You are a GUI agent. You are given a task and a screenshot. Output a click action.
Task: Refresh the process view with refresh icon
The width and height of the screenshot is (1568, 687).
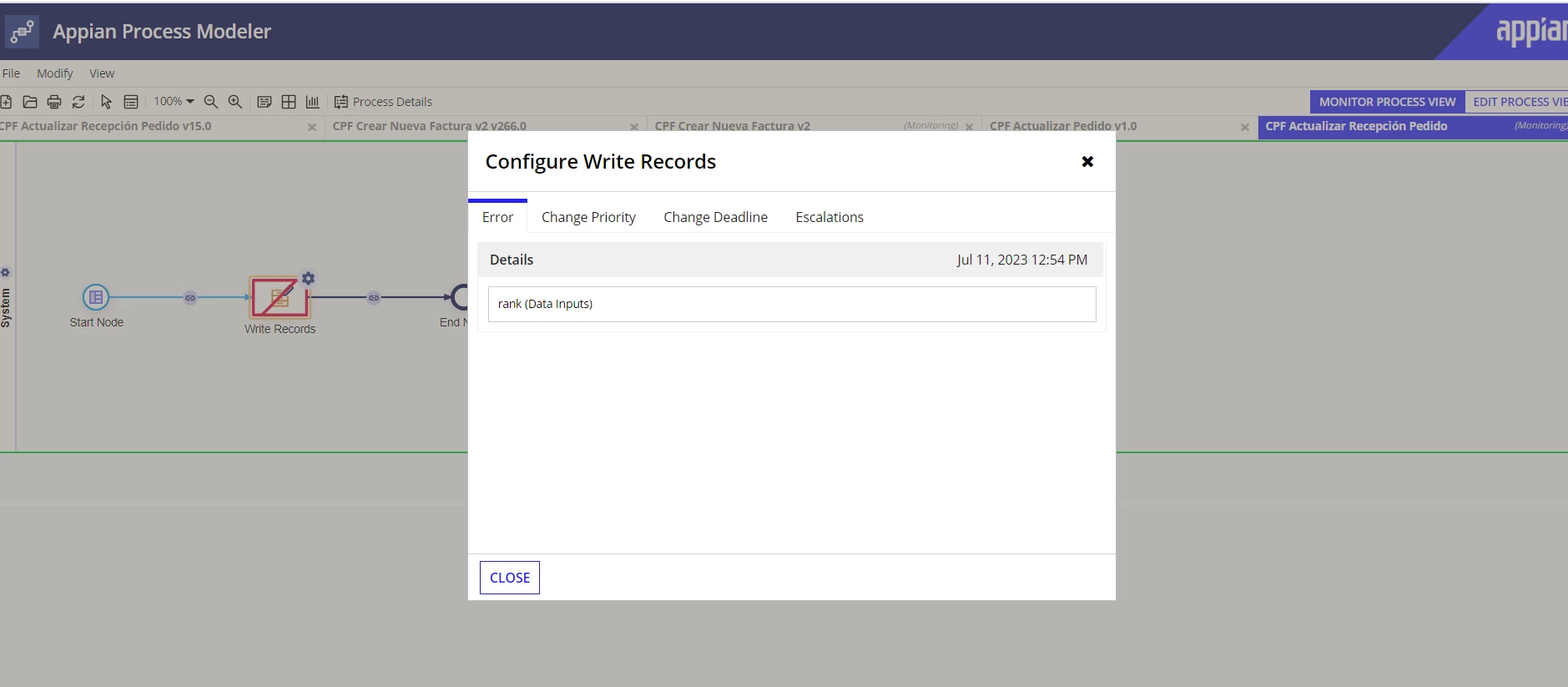click(x=78, y=102)
